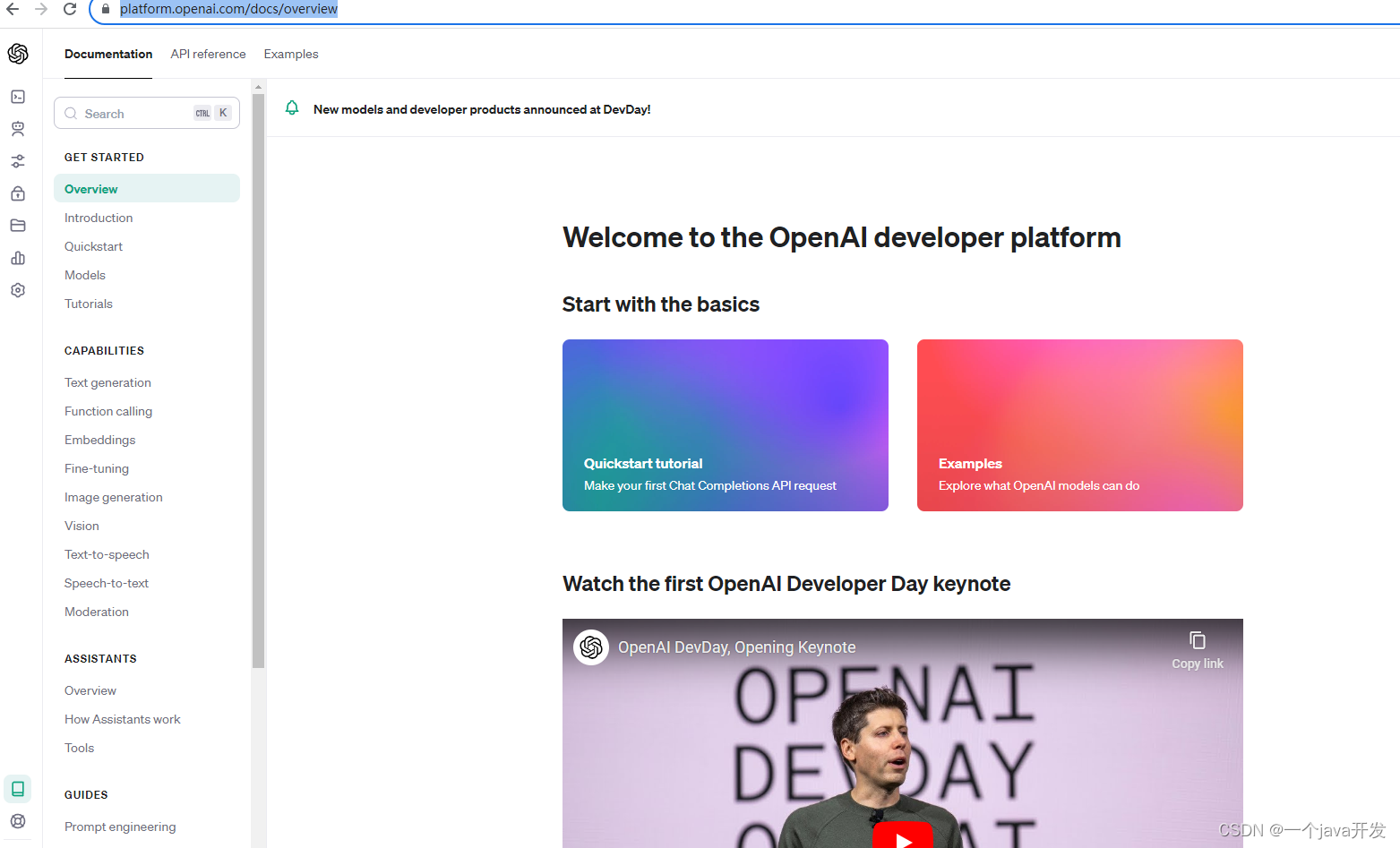Switch to the Documentation tab
Viewport: 1400px width, 848px height.
point(108,54)
